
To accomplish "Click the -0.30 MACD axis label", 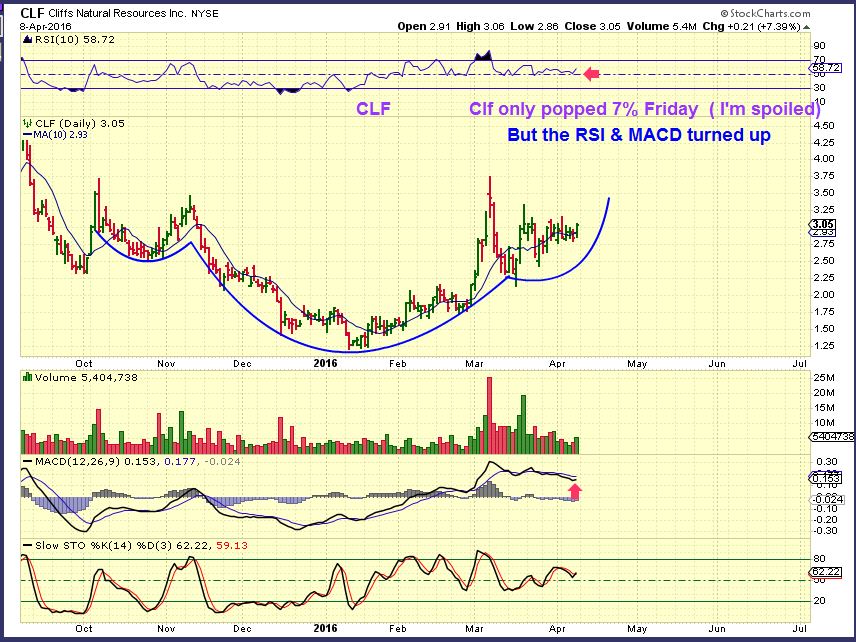I will 825,531.
